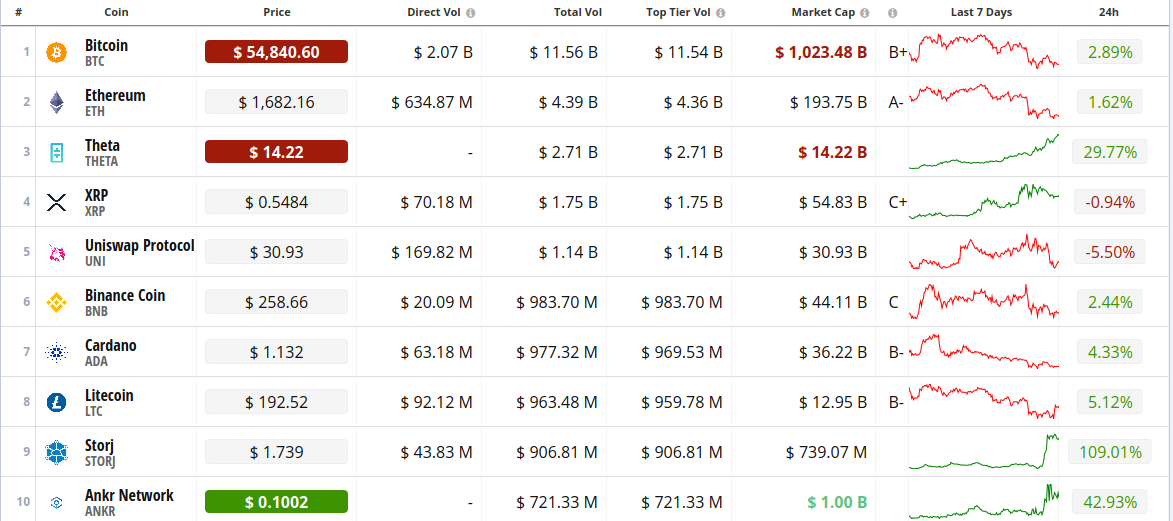The height and width of the screenshot is (521, 1173).
Task: Sort by the Coin column header
Action: 115,12
